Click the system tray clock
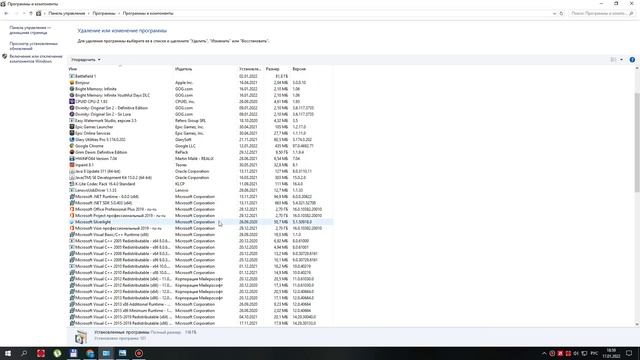The width and height of the screenshot is (640, 360). (611, 353)
